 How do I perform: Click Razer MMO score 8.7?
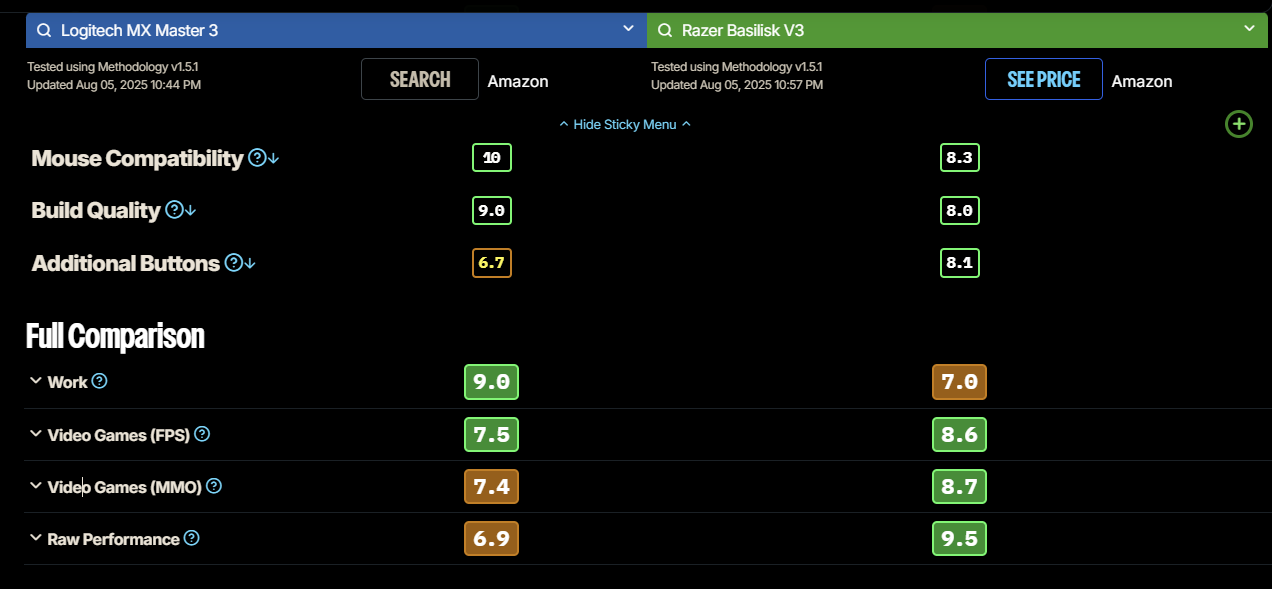(960, 487)
